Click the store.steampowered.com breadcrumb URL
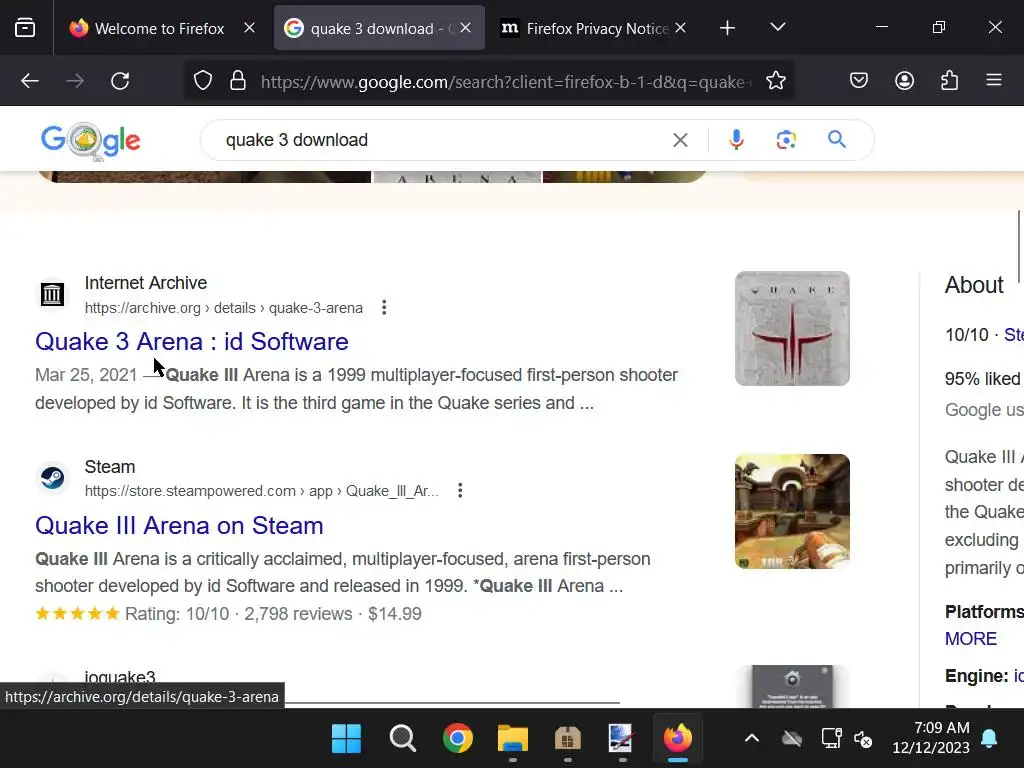Image resolution: width=1024 pixels, height=768 pixels. tap(261, 490)
